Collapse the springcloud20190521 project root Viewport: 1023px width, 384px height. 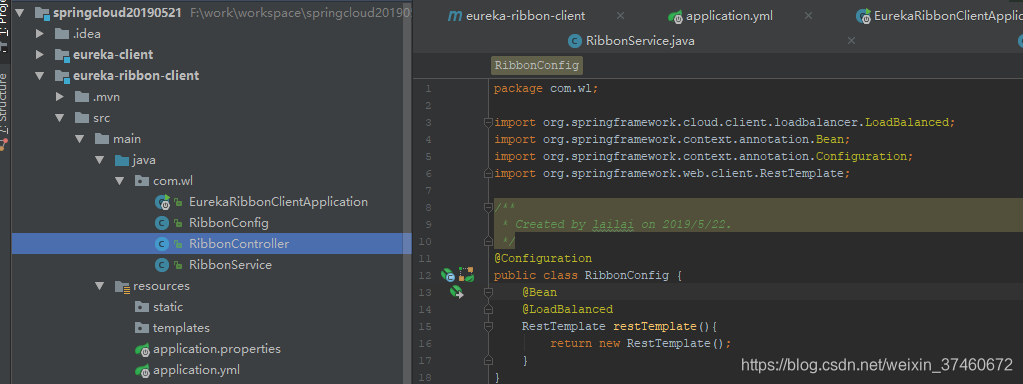click(20, 12)
